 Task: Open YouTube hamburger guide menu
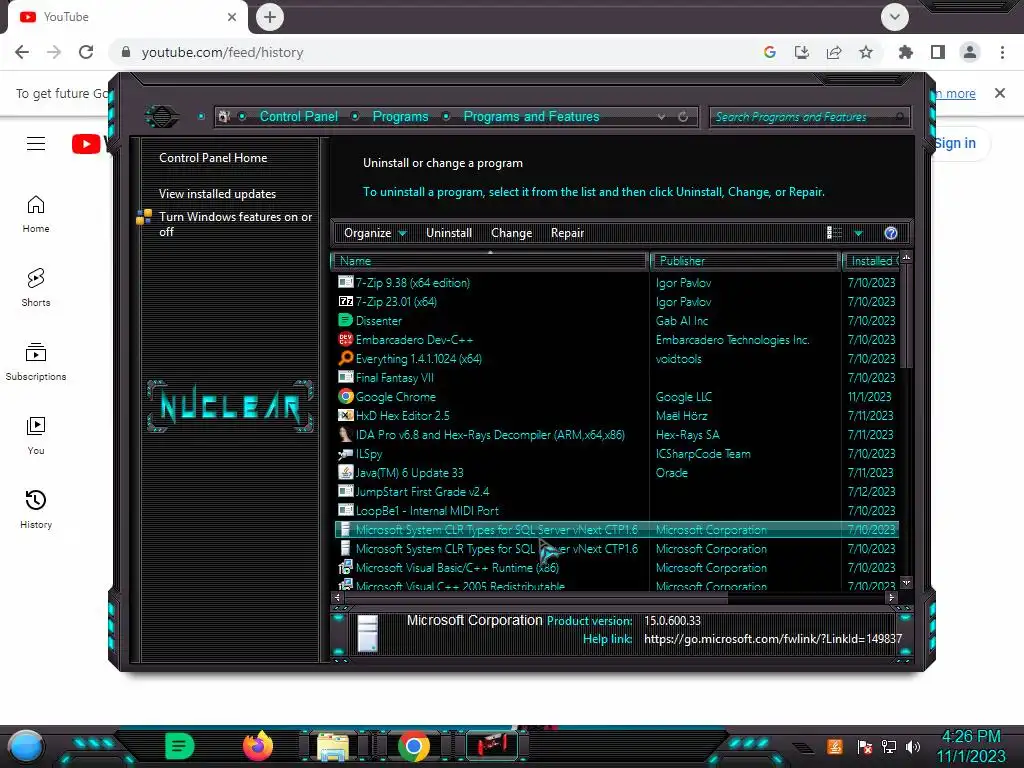36,143
